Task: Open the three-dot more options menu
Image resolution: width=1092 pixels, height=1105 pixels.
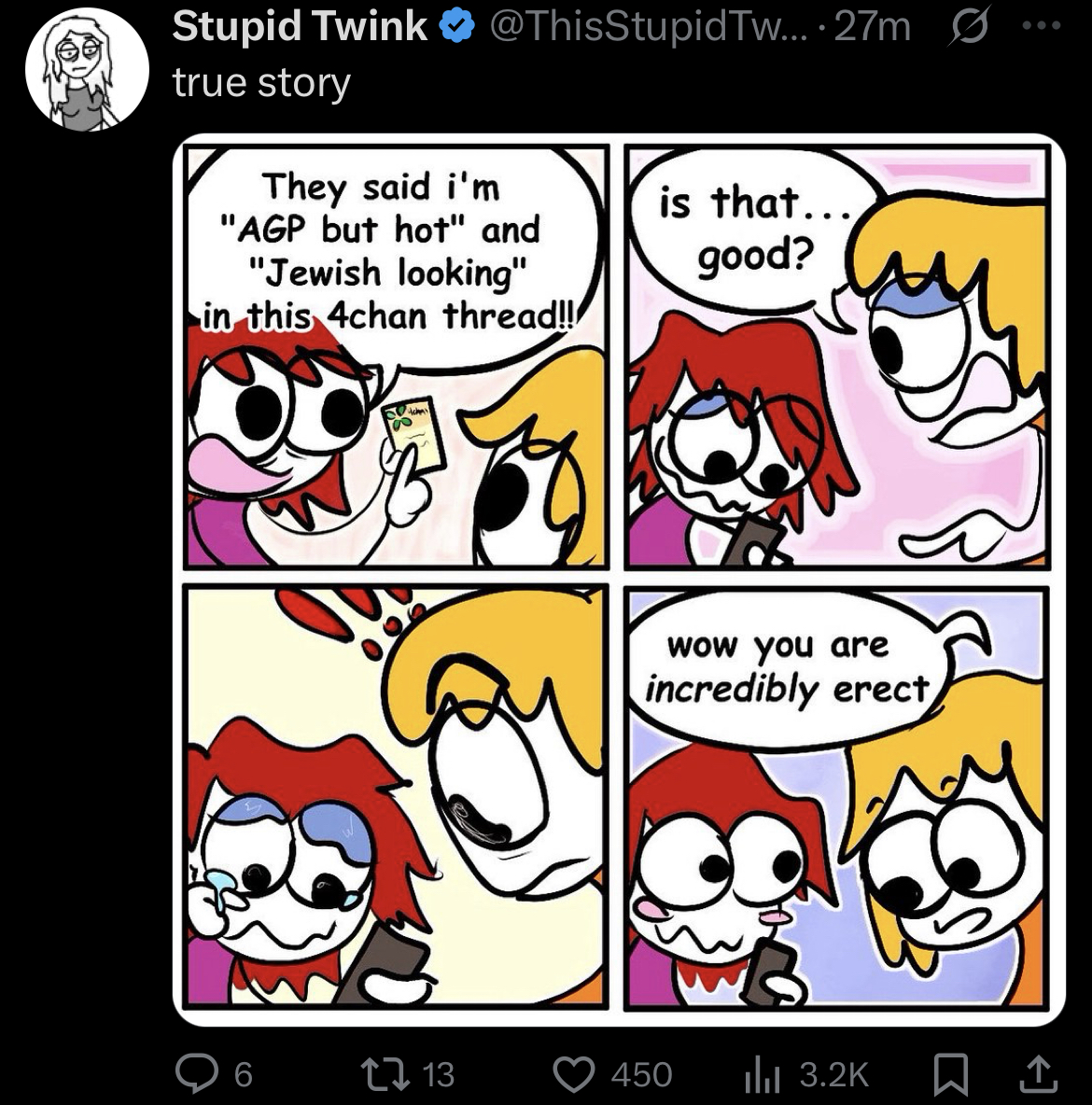Action: click(x=1041, y=25)
